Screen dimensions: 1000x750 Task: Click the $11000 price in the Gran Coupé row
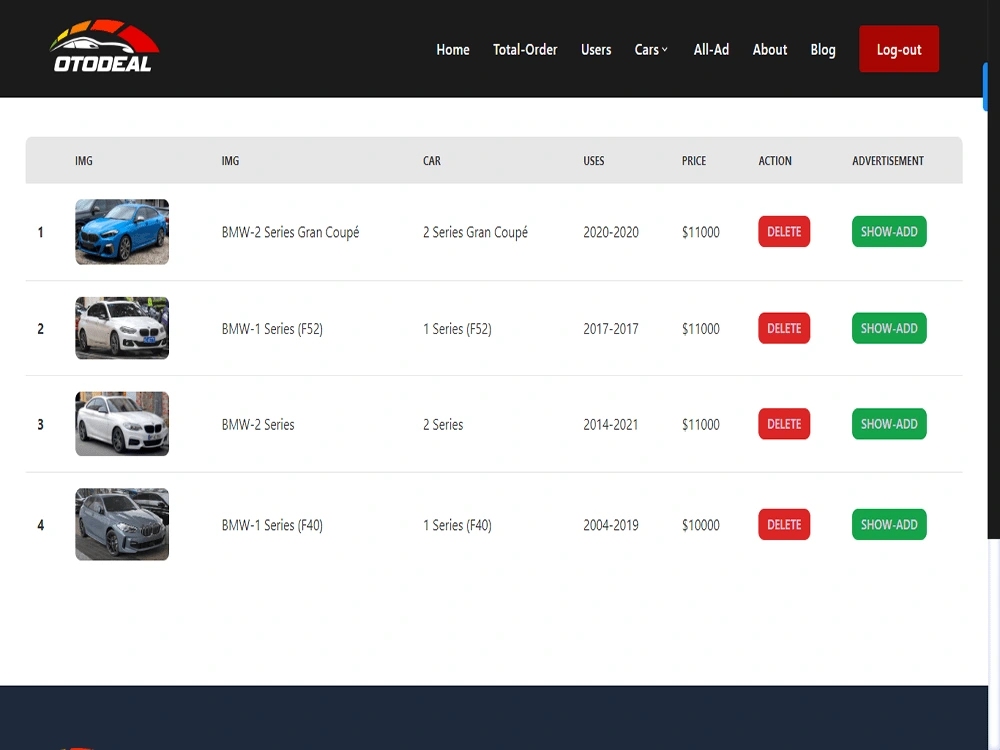pyautogui.click(x=701, y=232)
